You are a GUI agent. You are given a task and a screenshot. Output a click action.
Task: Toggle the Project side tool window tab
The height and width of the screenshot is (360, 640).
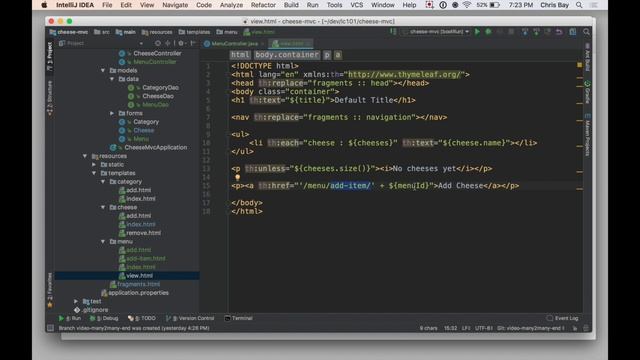[50, 56]
